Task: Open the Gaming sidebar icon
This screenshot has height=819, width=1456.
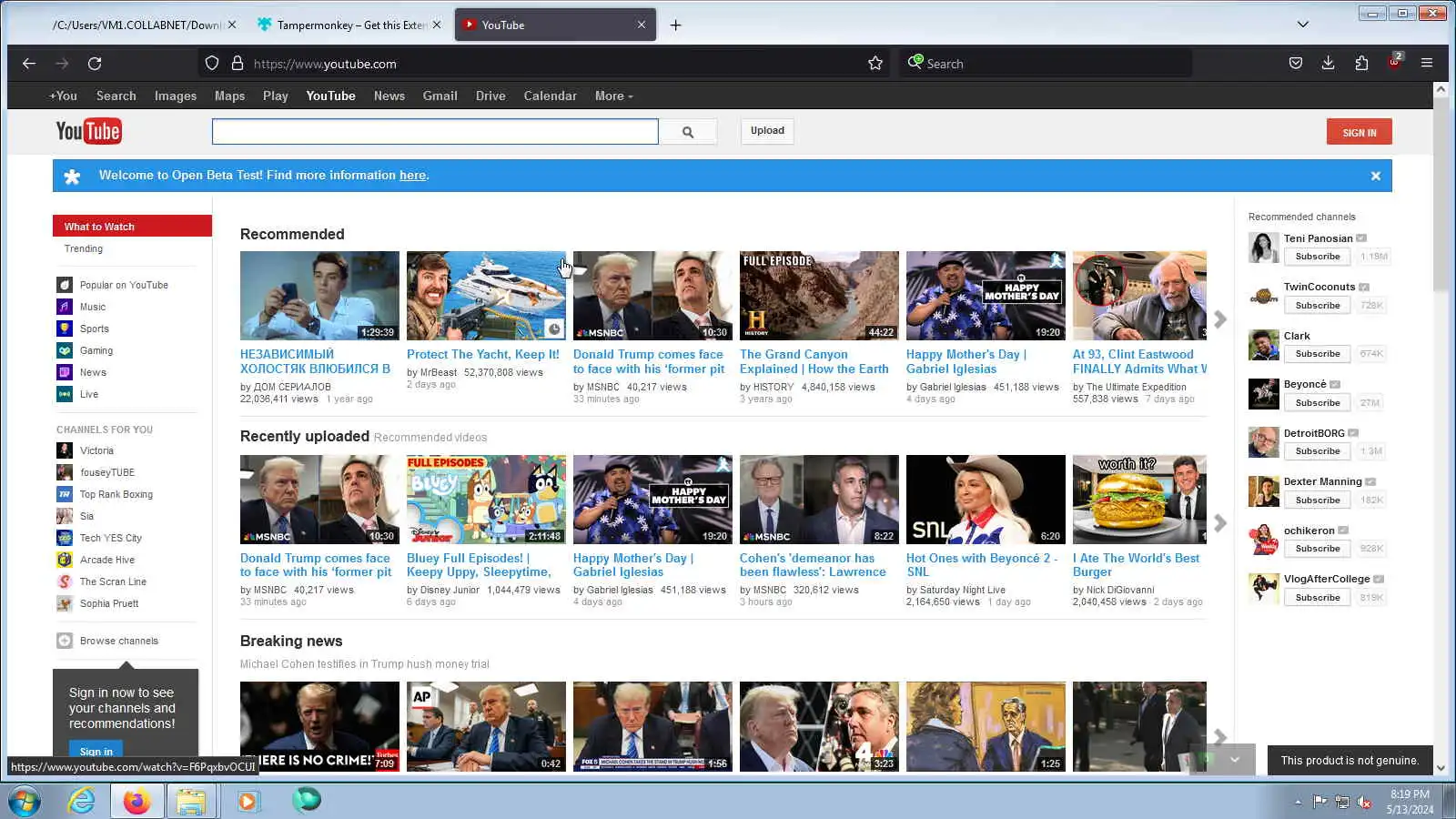Action: click(65, 350)
